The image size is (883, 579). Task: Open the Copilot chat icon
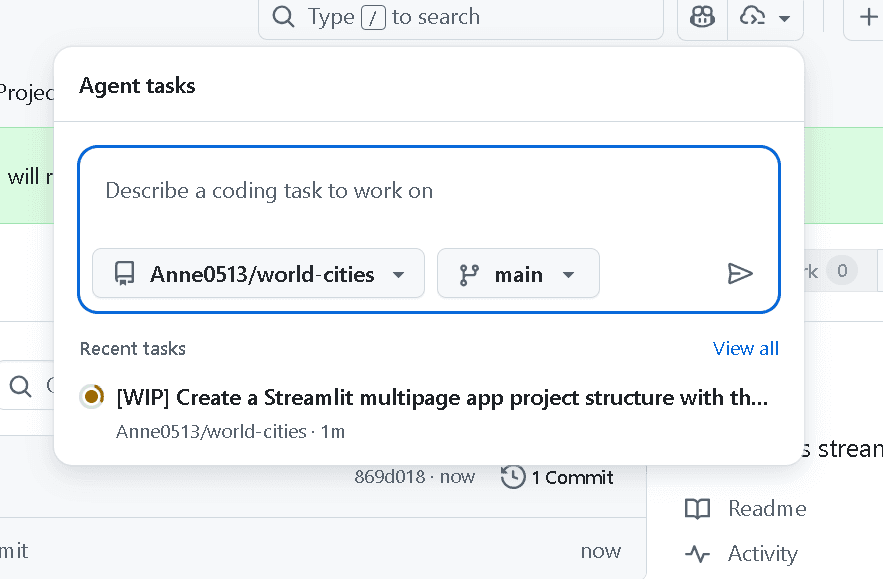click(x=702, y=17)
